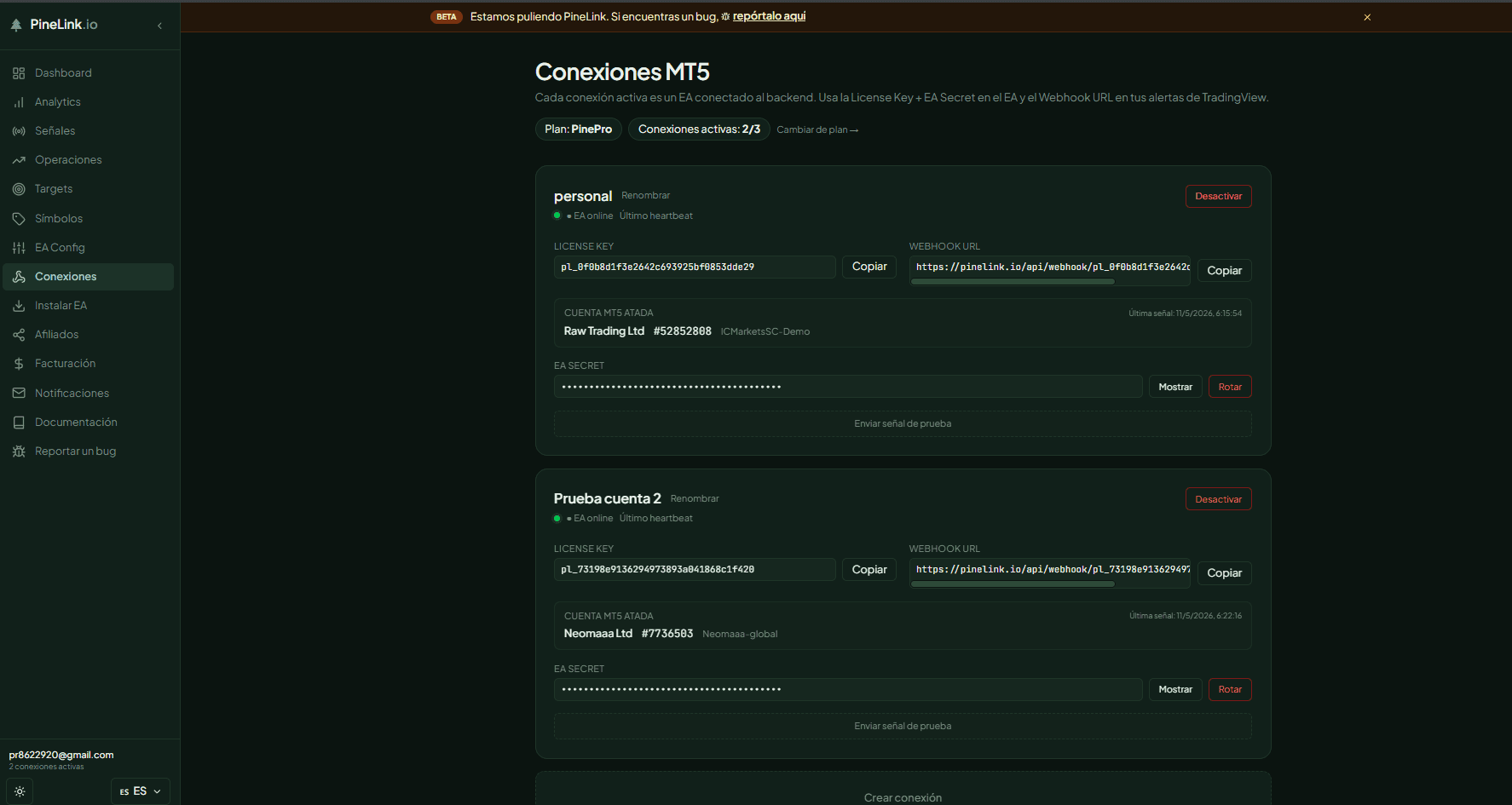Click Cambiar de plan link

coord(817,129)
